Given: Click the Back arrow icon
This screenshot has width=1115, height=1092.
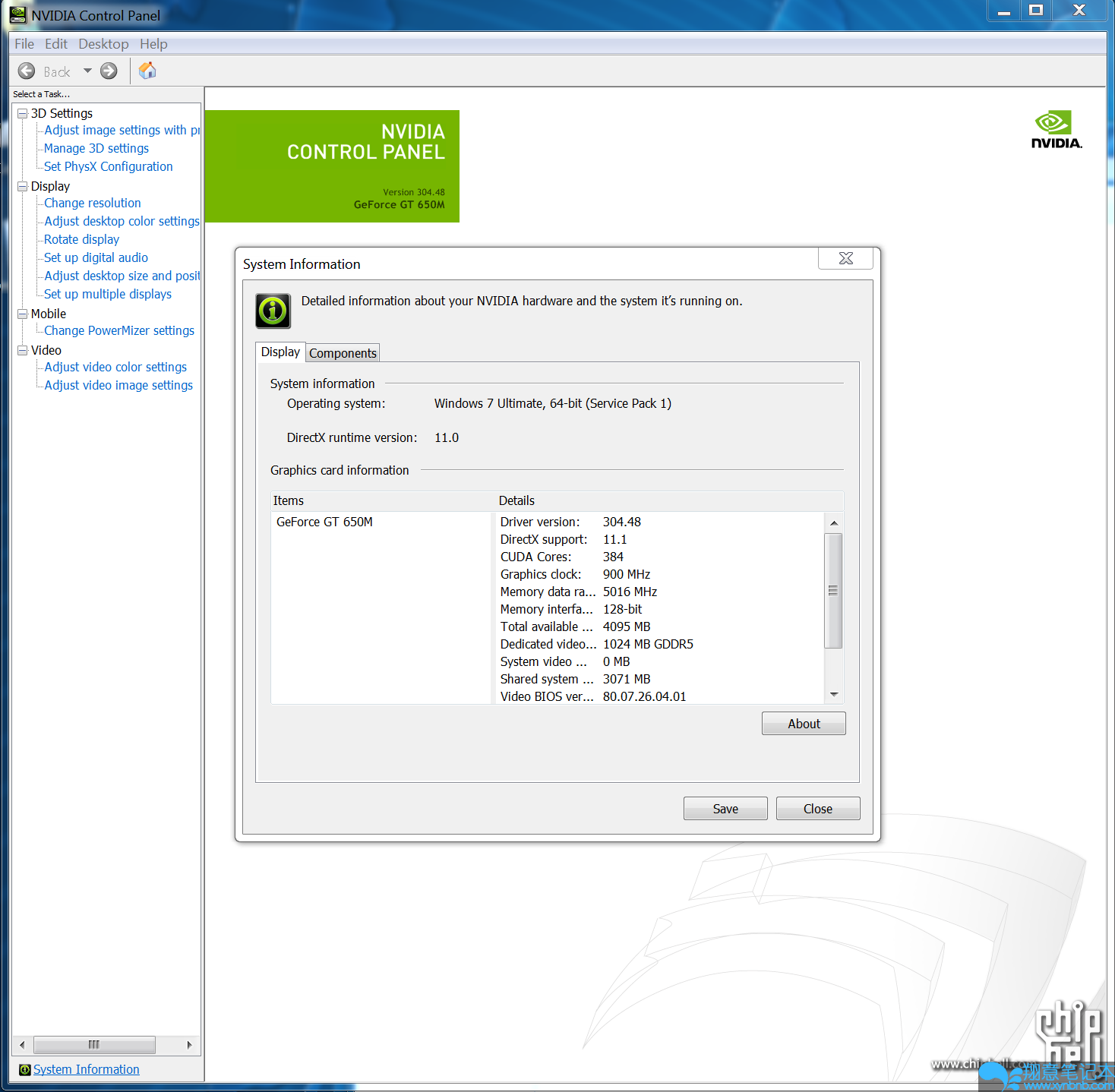Looking at the screenshot, I should pos(27,71).
